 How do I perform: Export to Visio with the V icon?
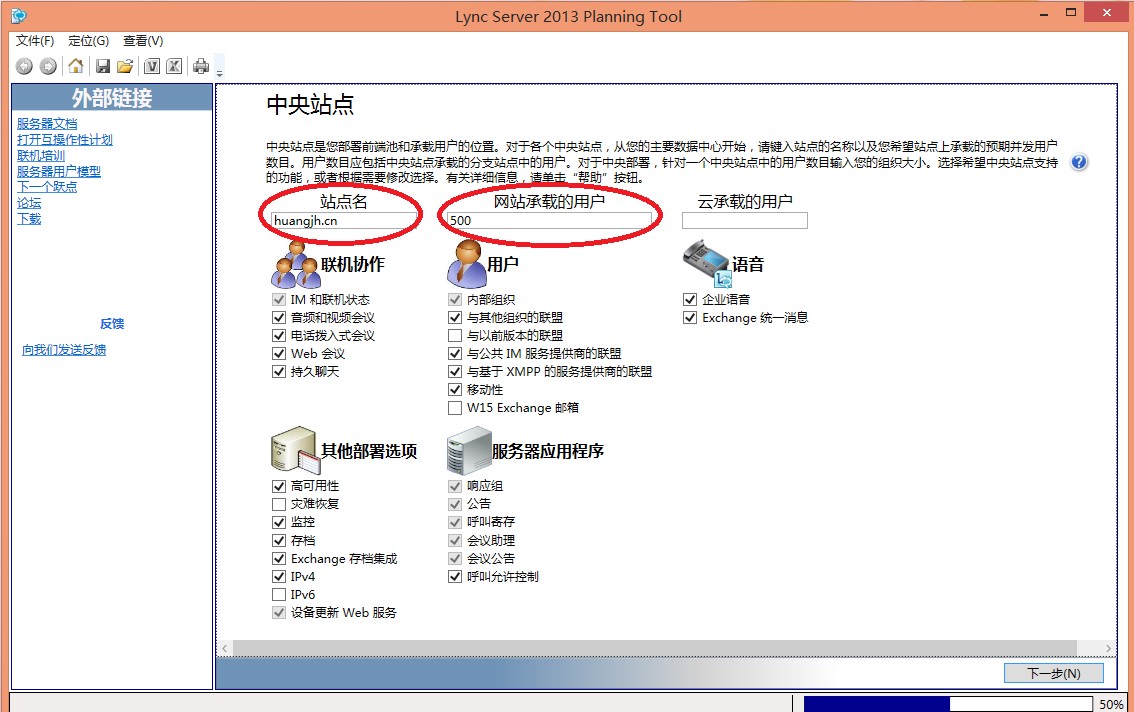point(152,67)
